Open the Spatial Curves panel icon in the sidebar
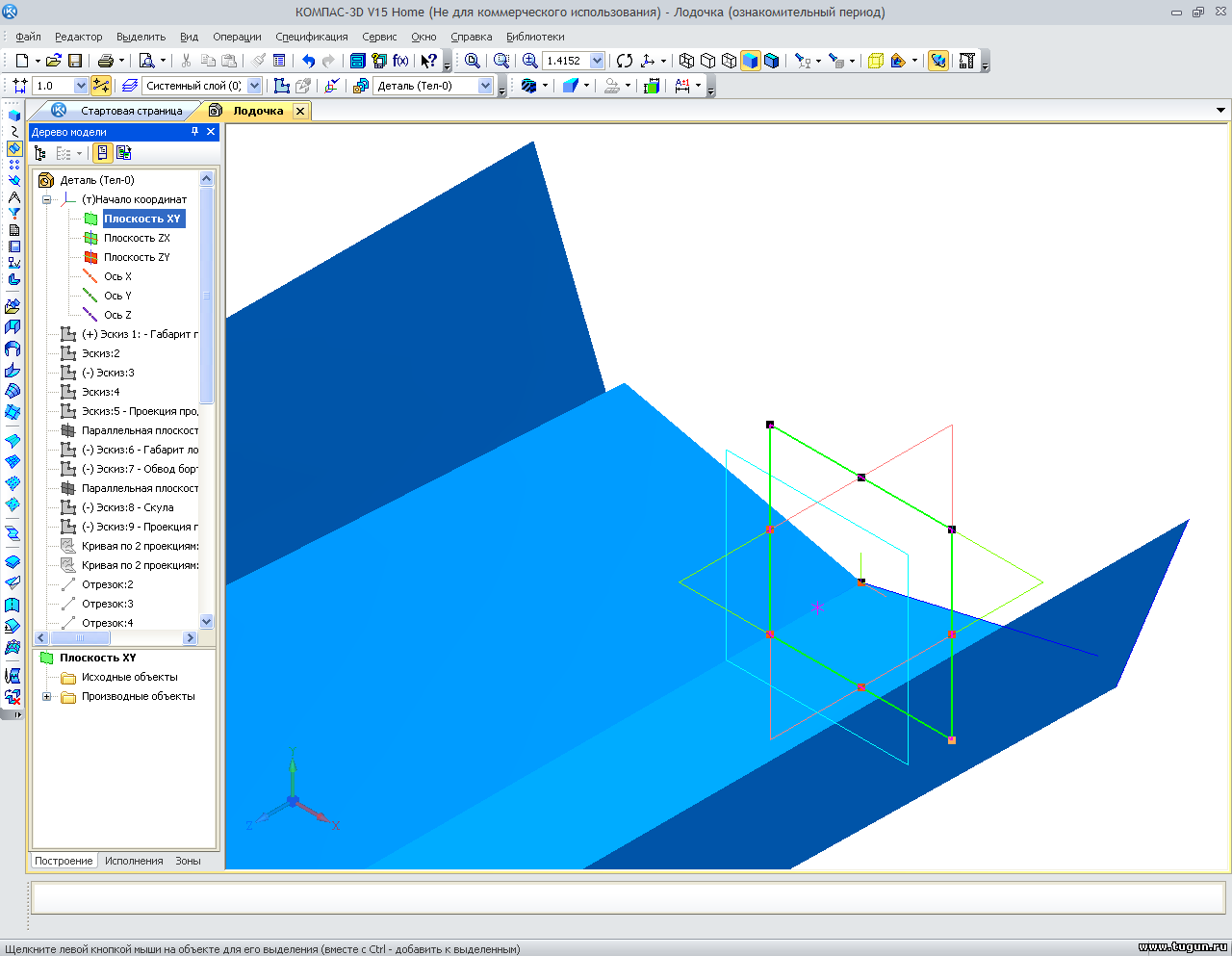1232x956 pixels. (x=13, y=132)
